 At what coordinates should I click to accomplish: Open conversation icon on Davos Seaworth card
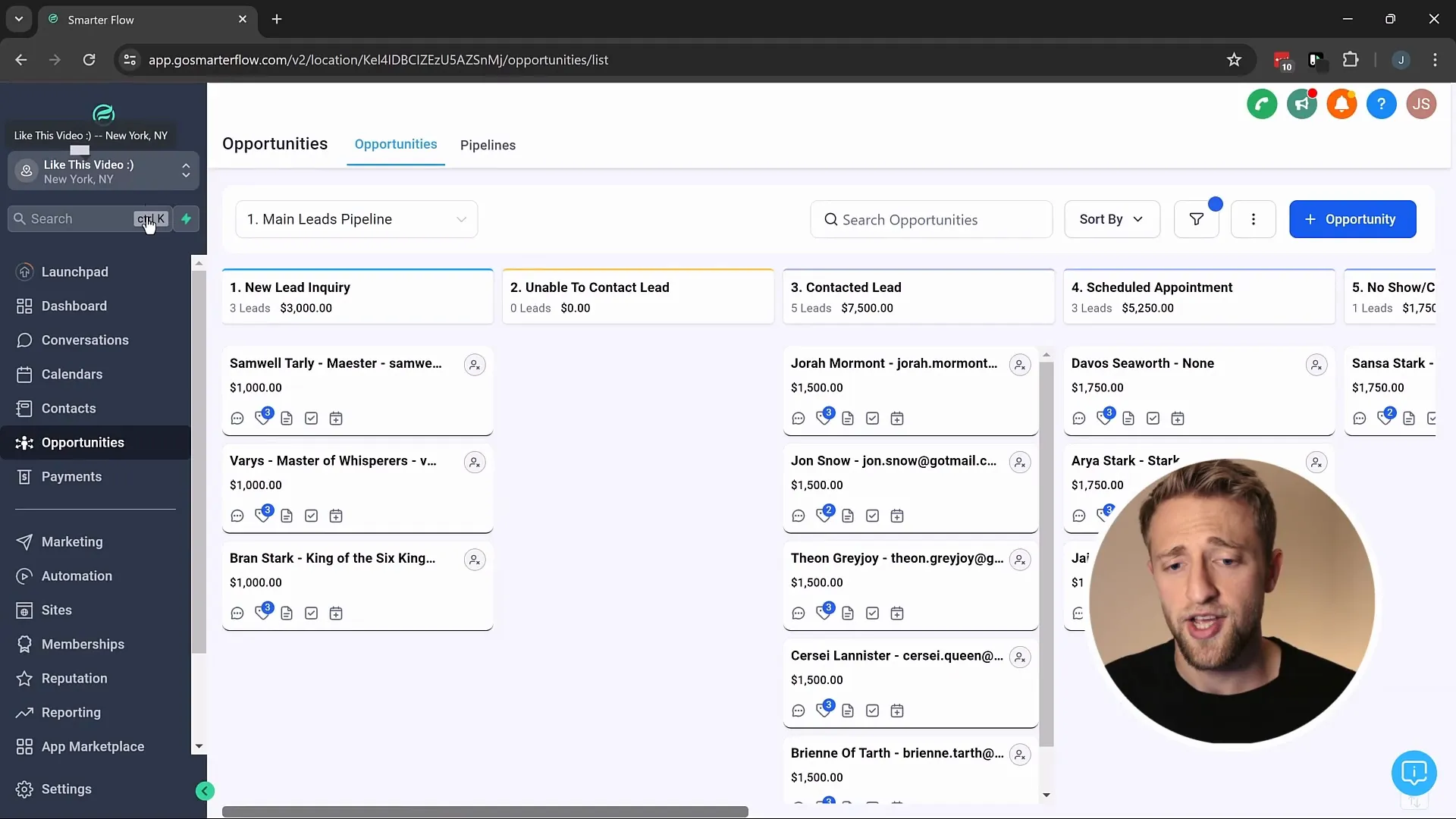click(1079, 419)
